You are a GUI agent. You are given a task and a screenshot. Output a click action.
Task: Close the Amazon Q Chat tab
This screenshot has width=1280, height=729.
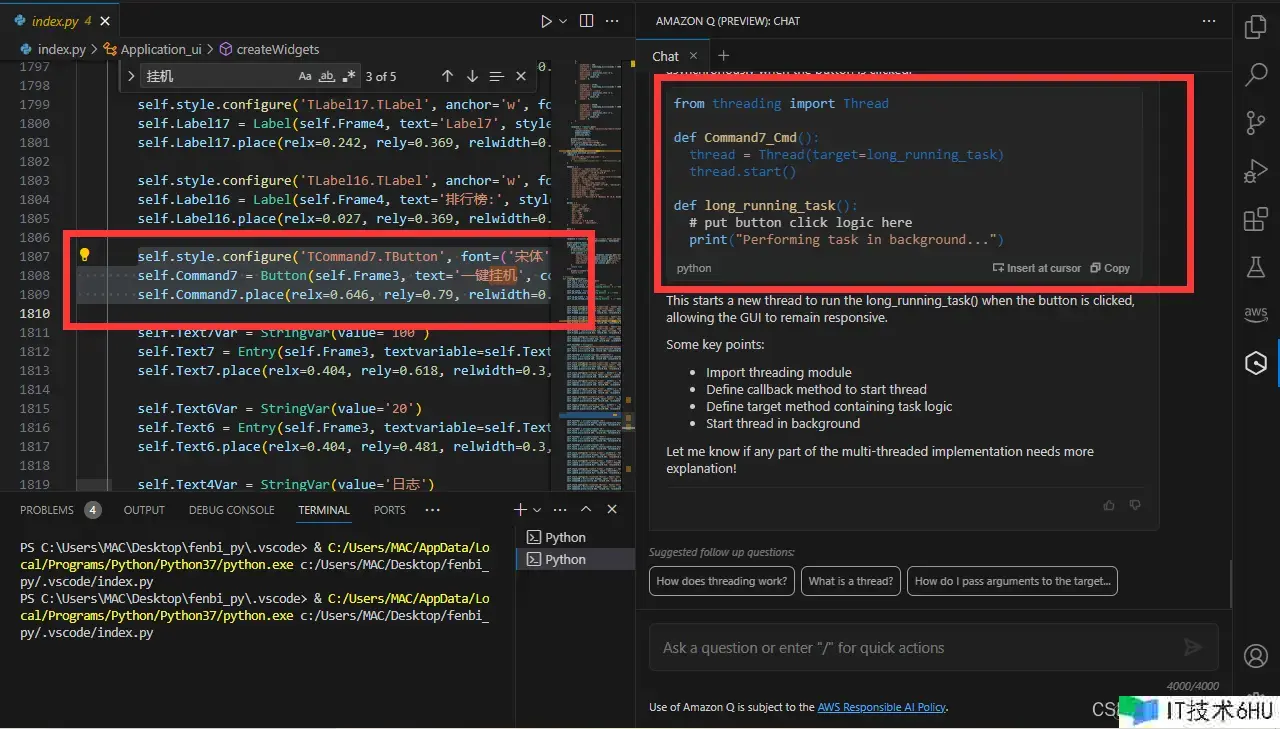coord(695,56)
